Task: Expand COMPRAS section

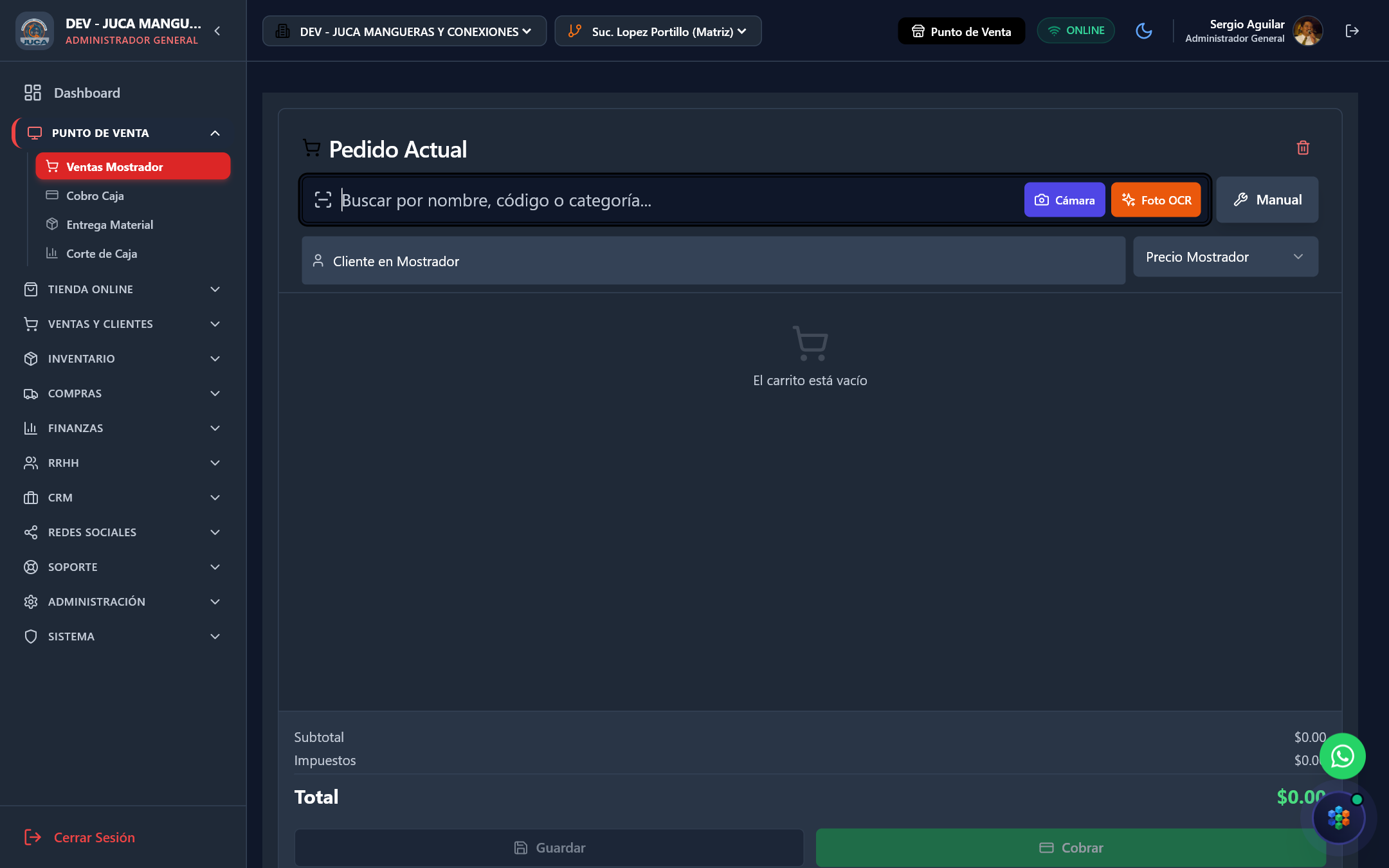Action: [122, 393]
